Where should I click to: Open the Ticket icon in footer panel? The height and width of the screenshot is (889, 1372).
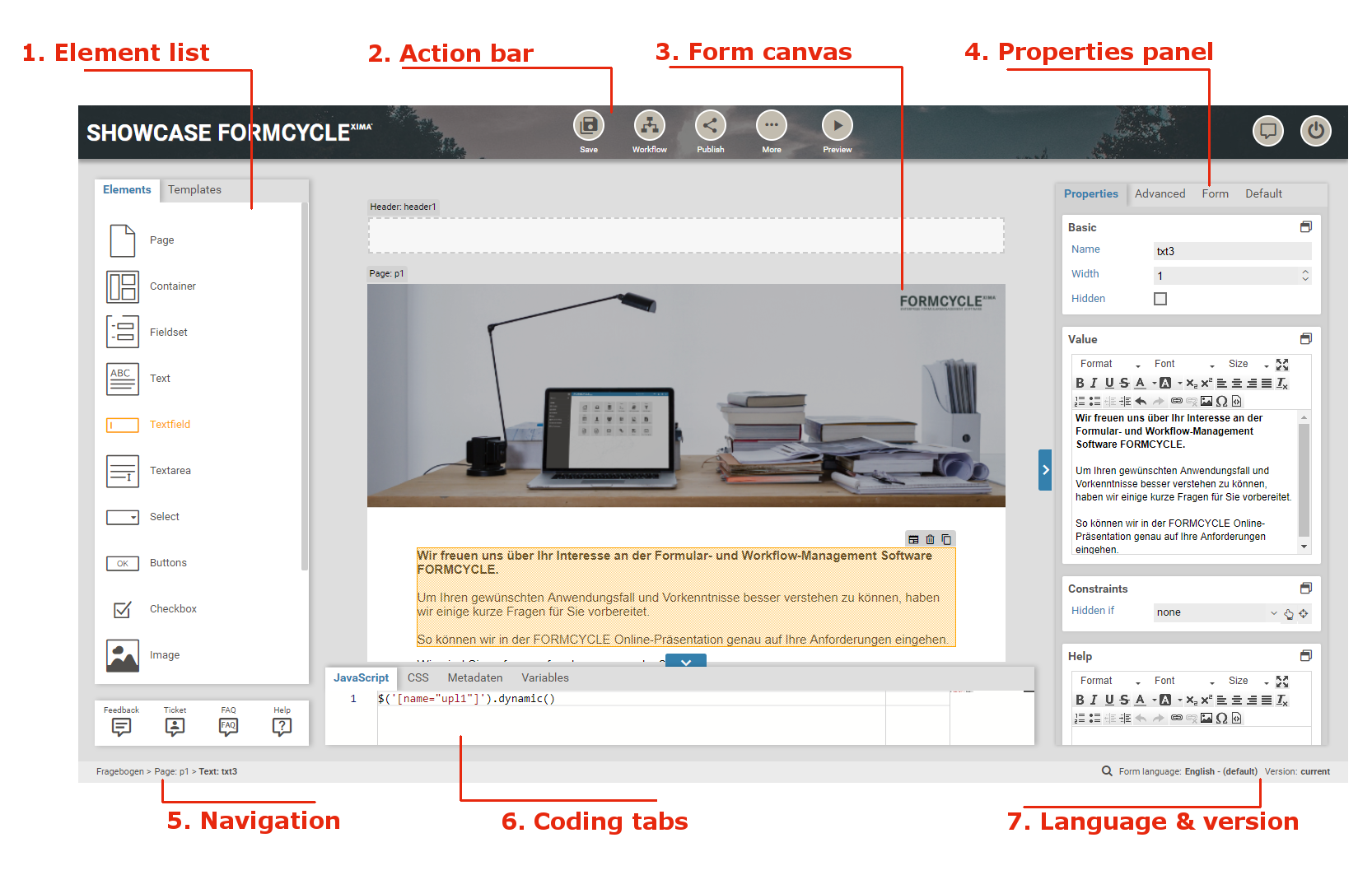(x=175, y=726)
